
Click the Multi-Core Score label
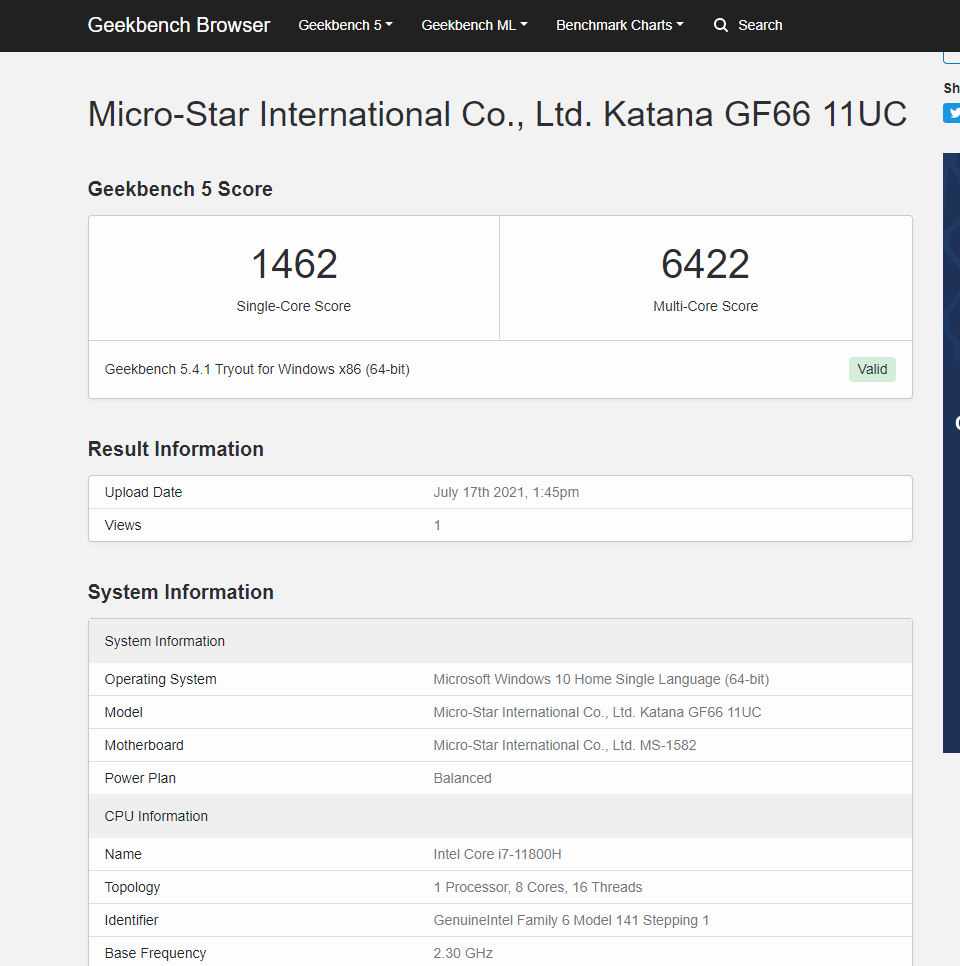[705, 306]
